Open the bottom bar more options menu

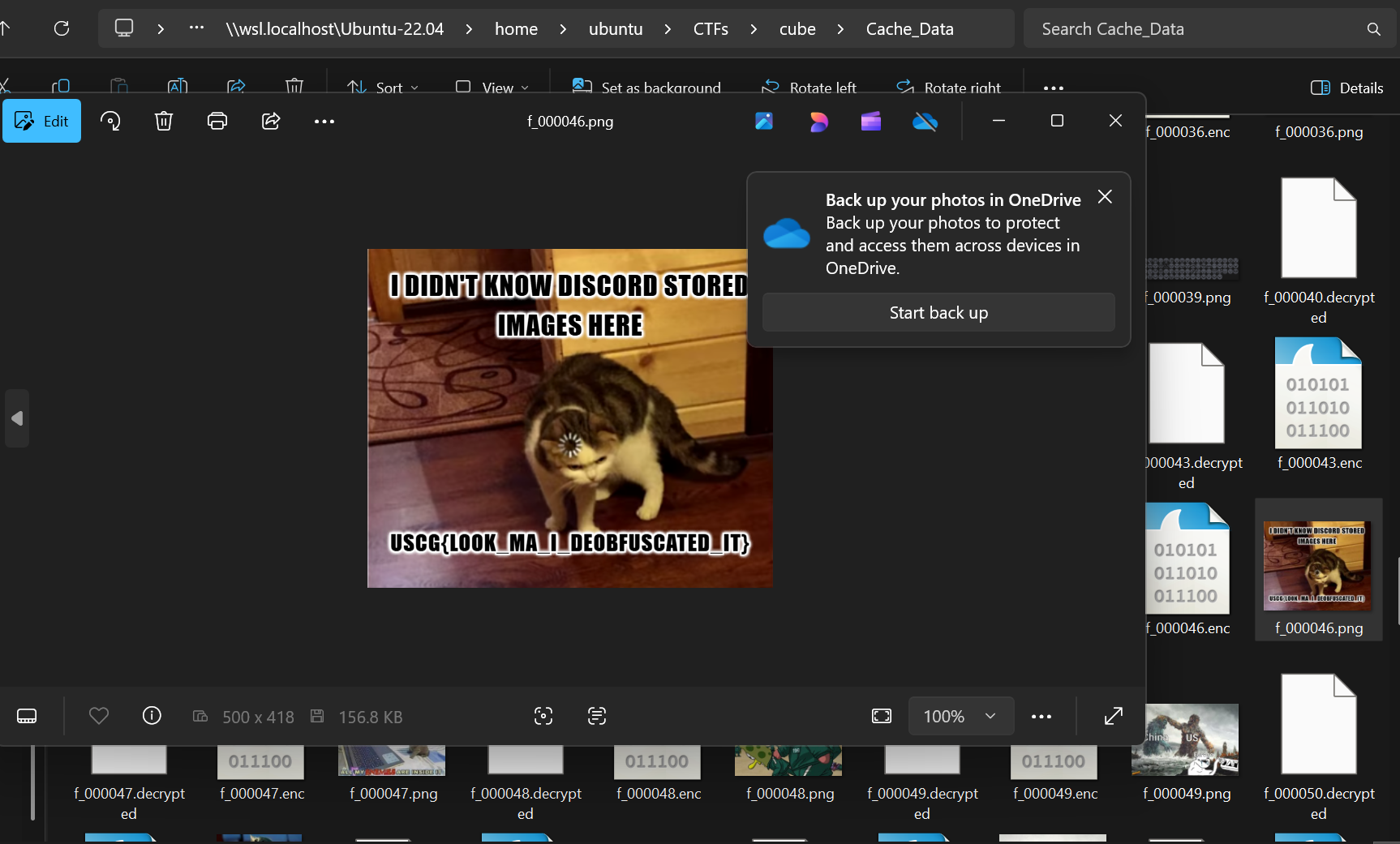coord(1041,716)
